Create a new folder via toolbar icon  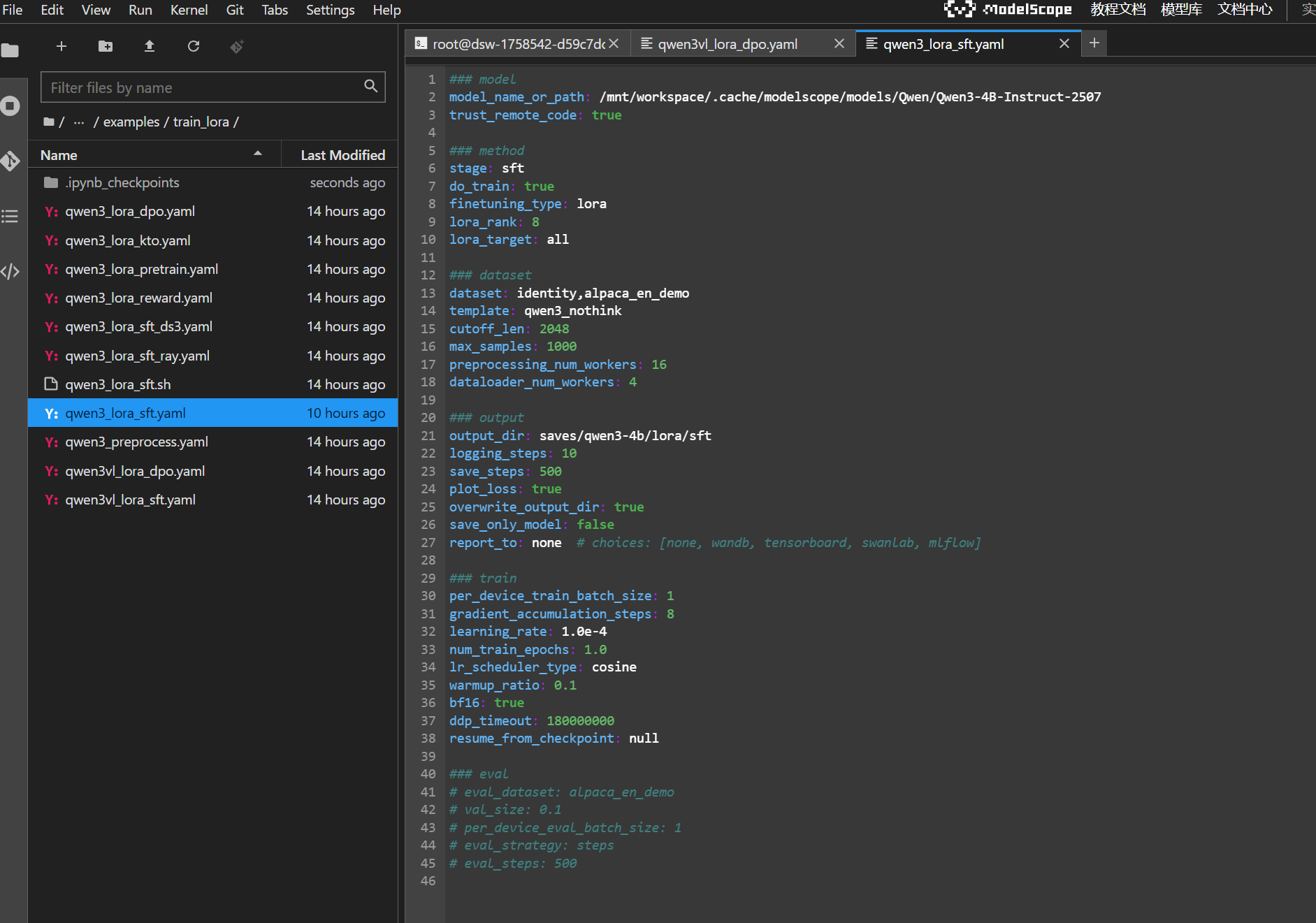tap(106, 46)
